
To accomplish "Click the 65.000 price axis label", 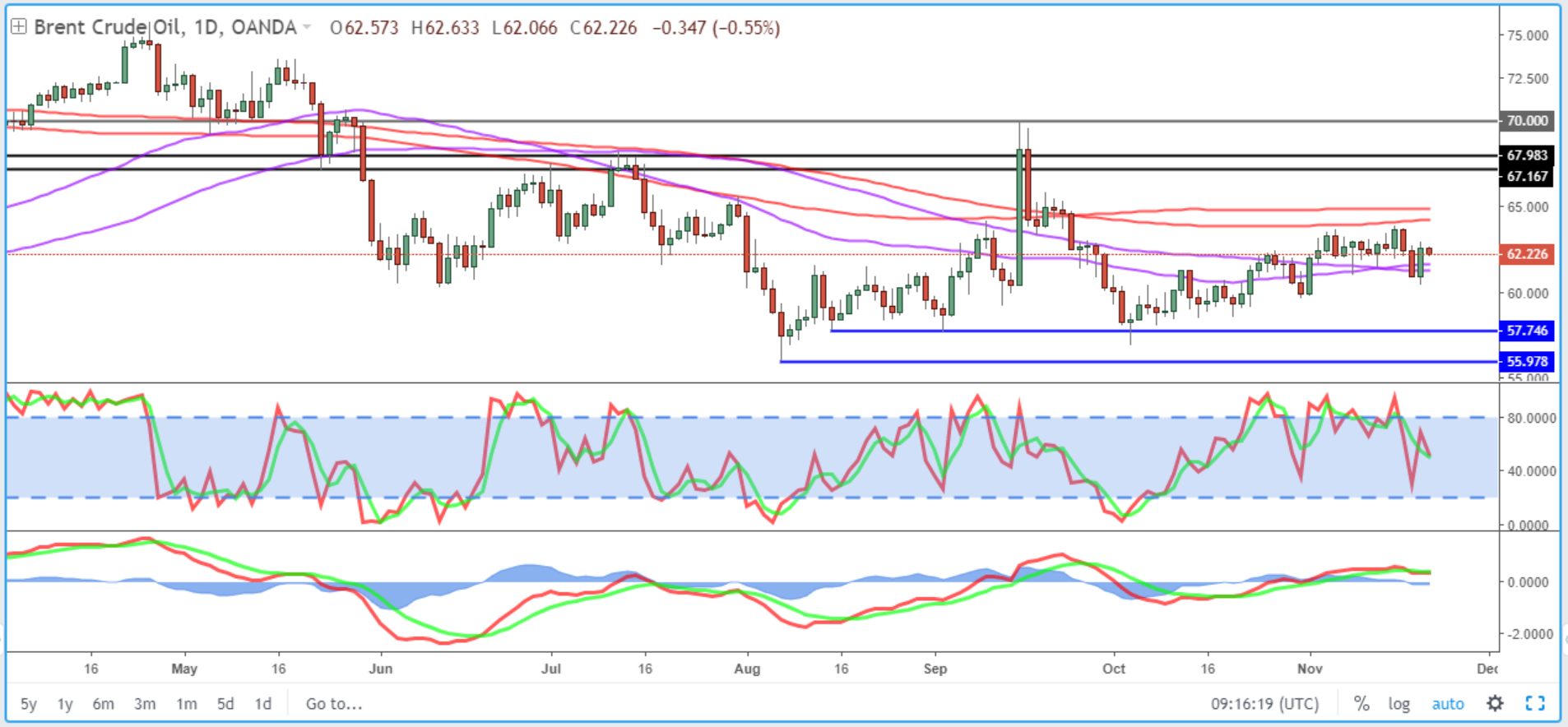I will coord(1528,207).
